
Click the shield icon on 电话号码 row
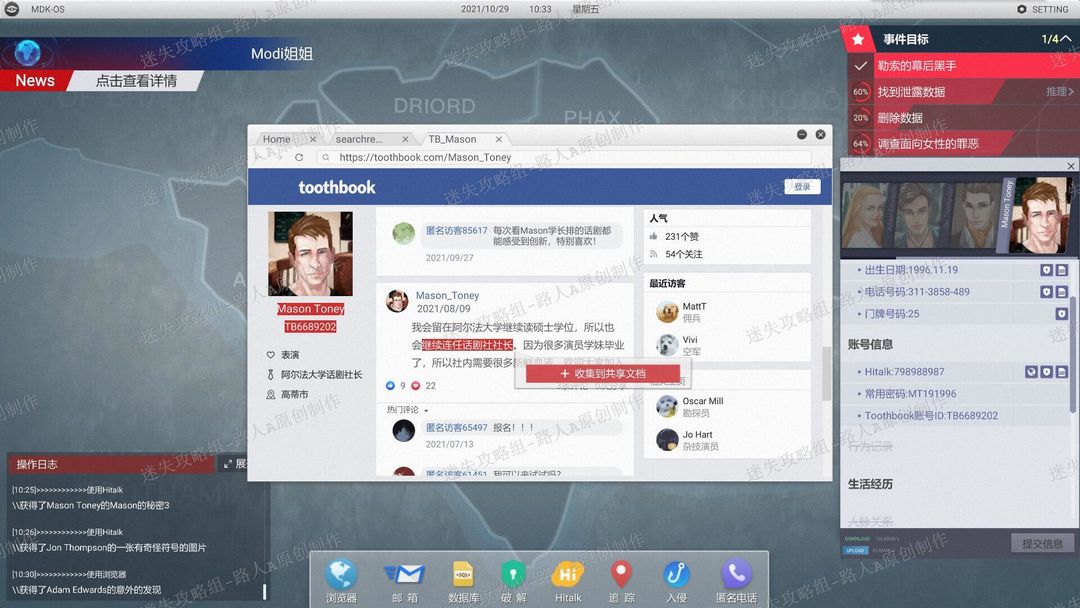(1046, 292)
